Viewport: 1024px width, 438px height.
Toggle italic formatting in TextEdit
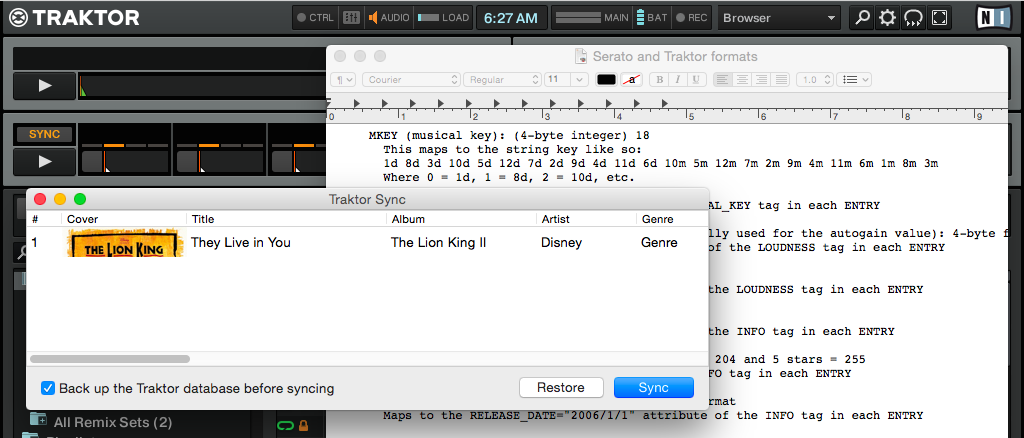[x=678, y=80]
